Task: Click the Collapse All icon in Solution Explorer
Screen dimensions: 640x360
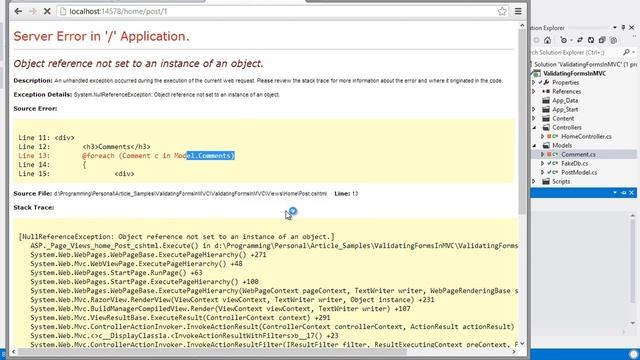Action: pyautogui.click(x=602, y=40)
